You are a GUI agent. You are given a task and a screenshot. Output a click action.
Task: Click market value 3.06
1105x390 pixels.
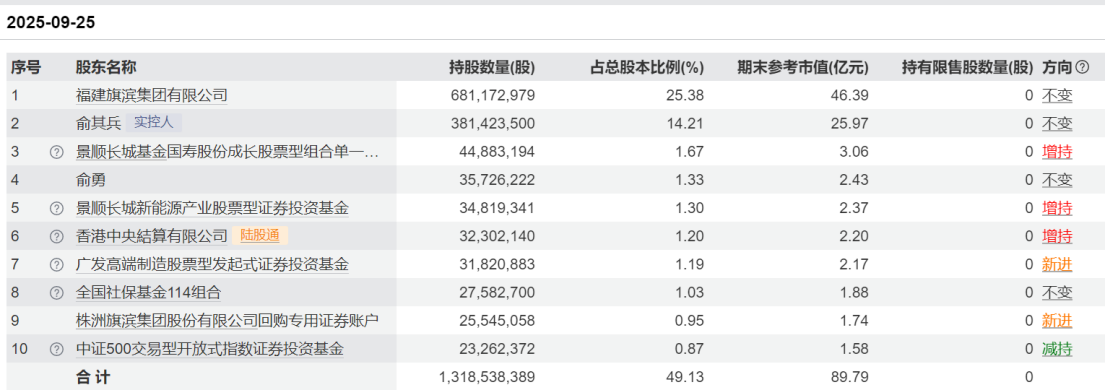pyautogui.click(x=855, y=152)
